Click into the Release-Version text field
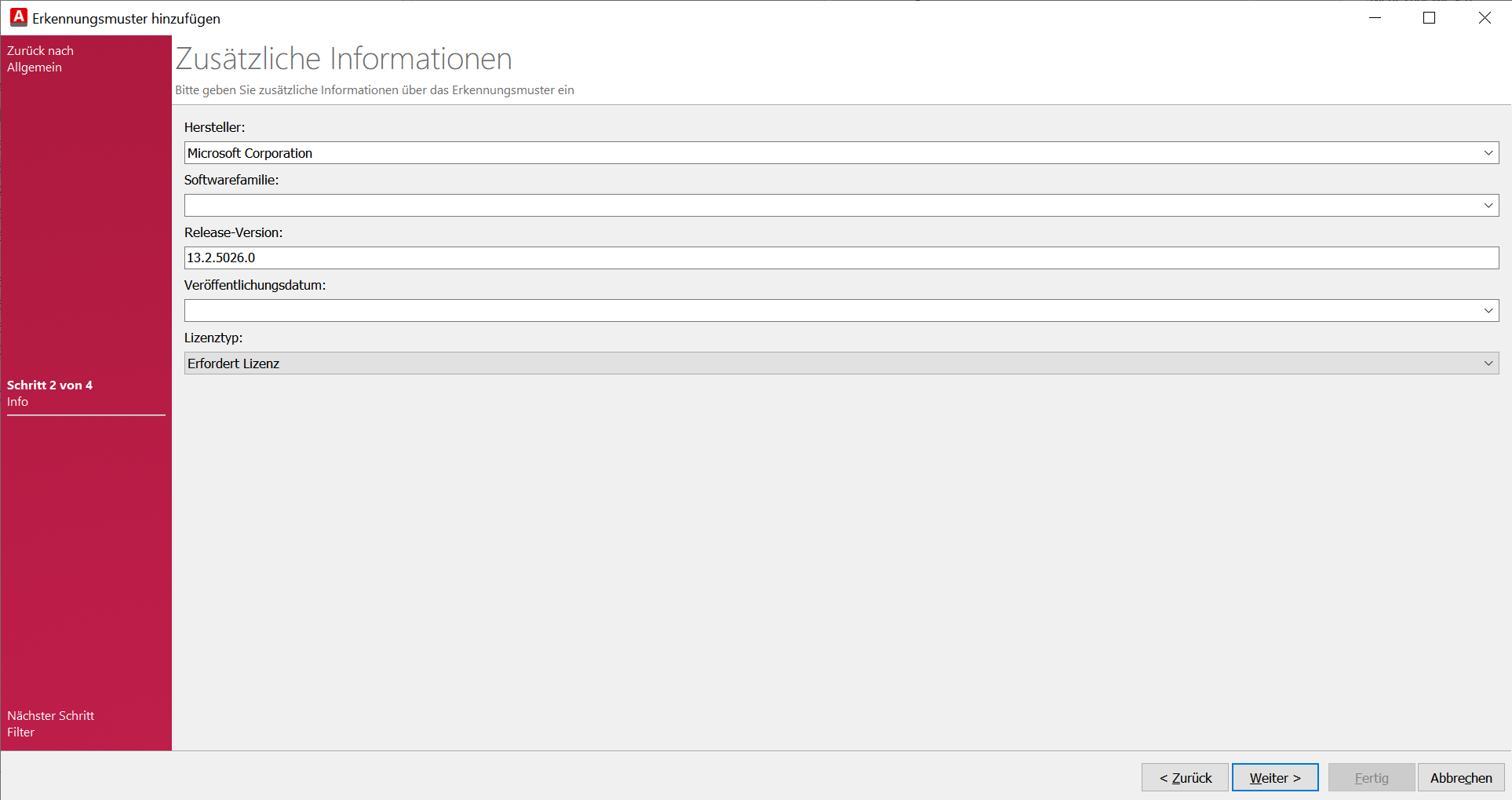 point(840,258)
